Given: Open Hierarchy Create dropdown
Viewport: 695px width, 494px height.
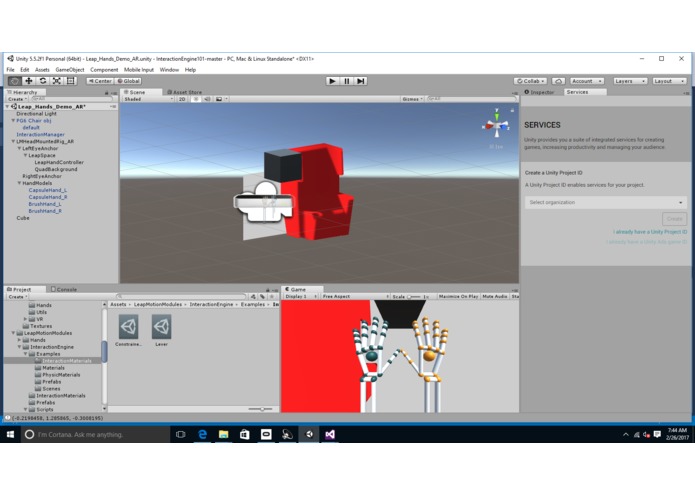Looking at the screenshot, I should [x=18, y=99].
